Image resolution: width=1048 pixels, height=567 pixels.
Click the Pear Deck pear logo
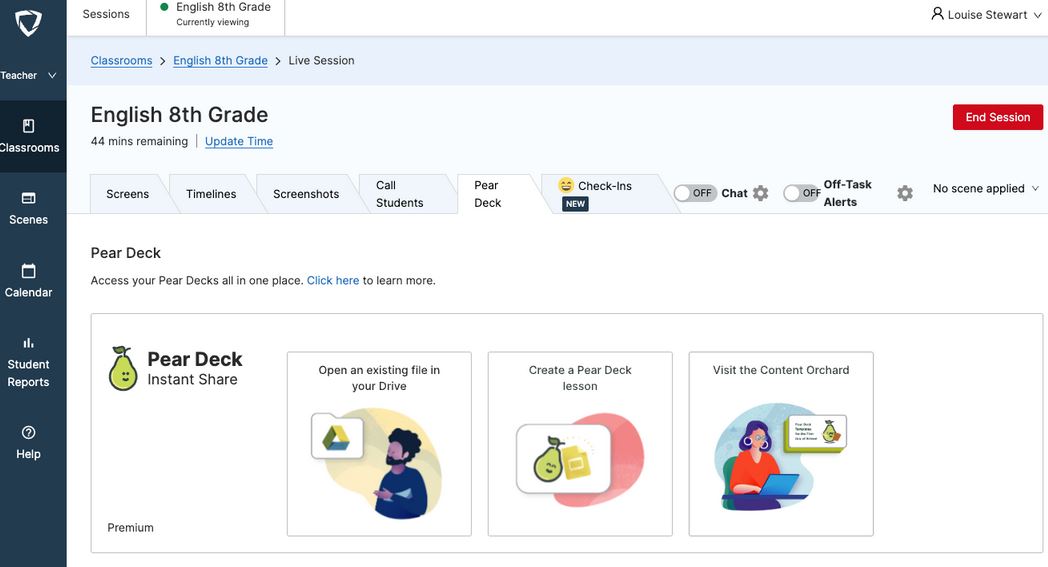pos(123,368)
